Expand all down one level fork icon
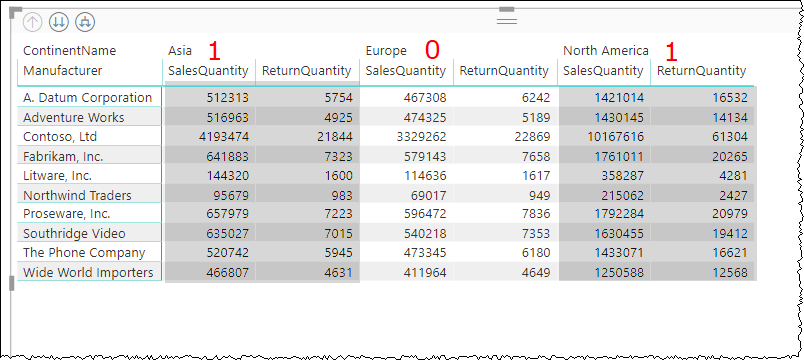Image resolution: width=804 pixels, height=362 pixels. click(85, 22)
